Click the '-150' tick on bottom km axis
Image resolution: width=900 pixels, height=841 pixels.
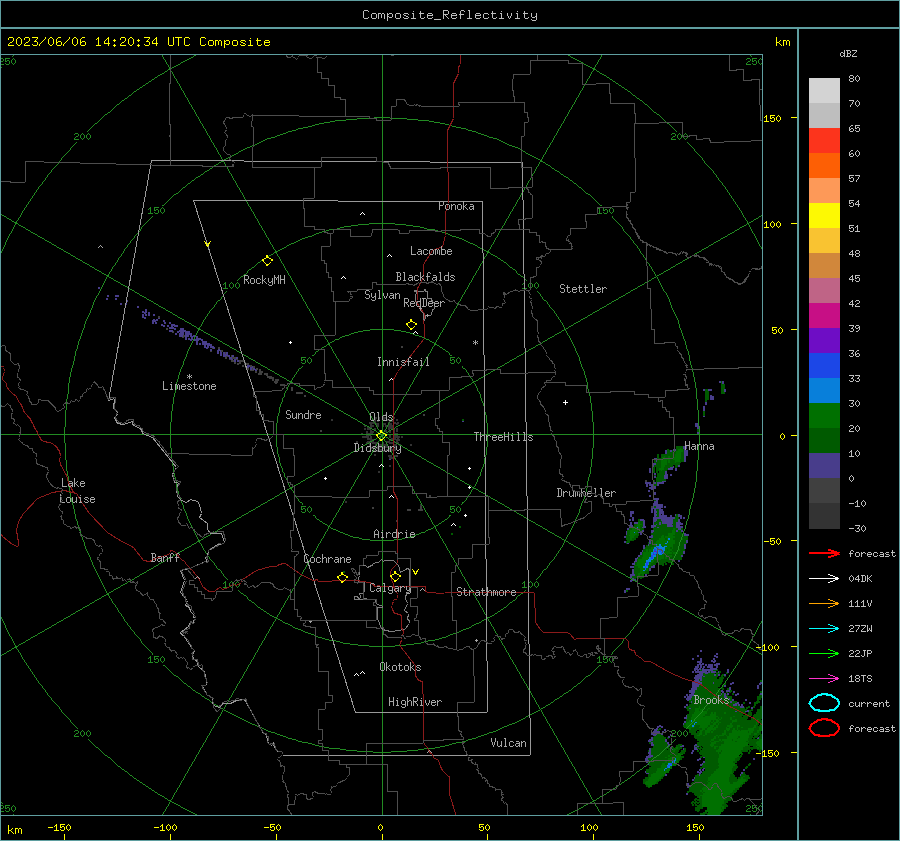coord(59,827)
